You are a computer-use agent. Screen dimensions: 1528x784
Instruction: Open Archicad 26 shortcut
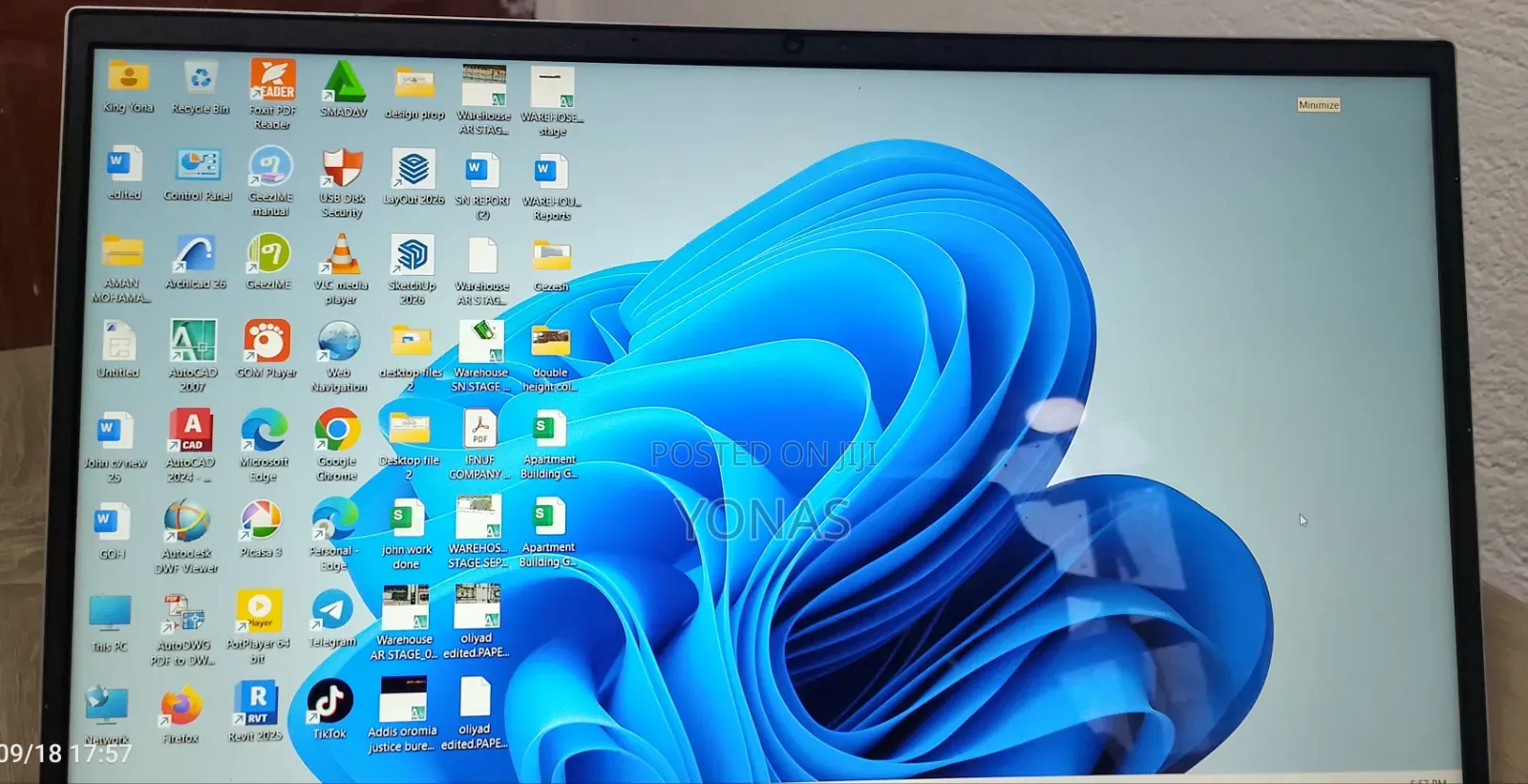pos(195,263)
